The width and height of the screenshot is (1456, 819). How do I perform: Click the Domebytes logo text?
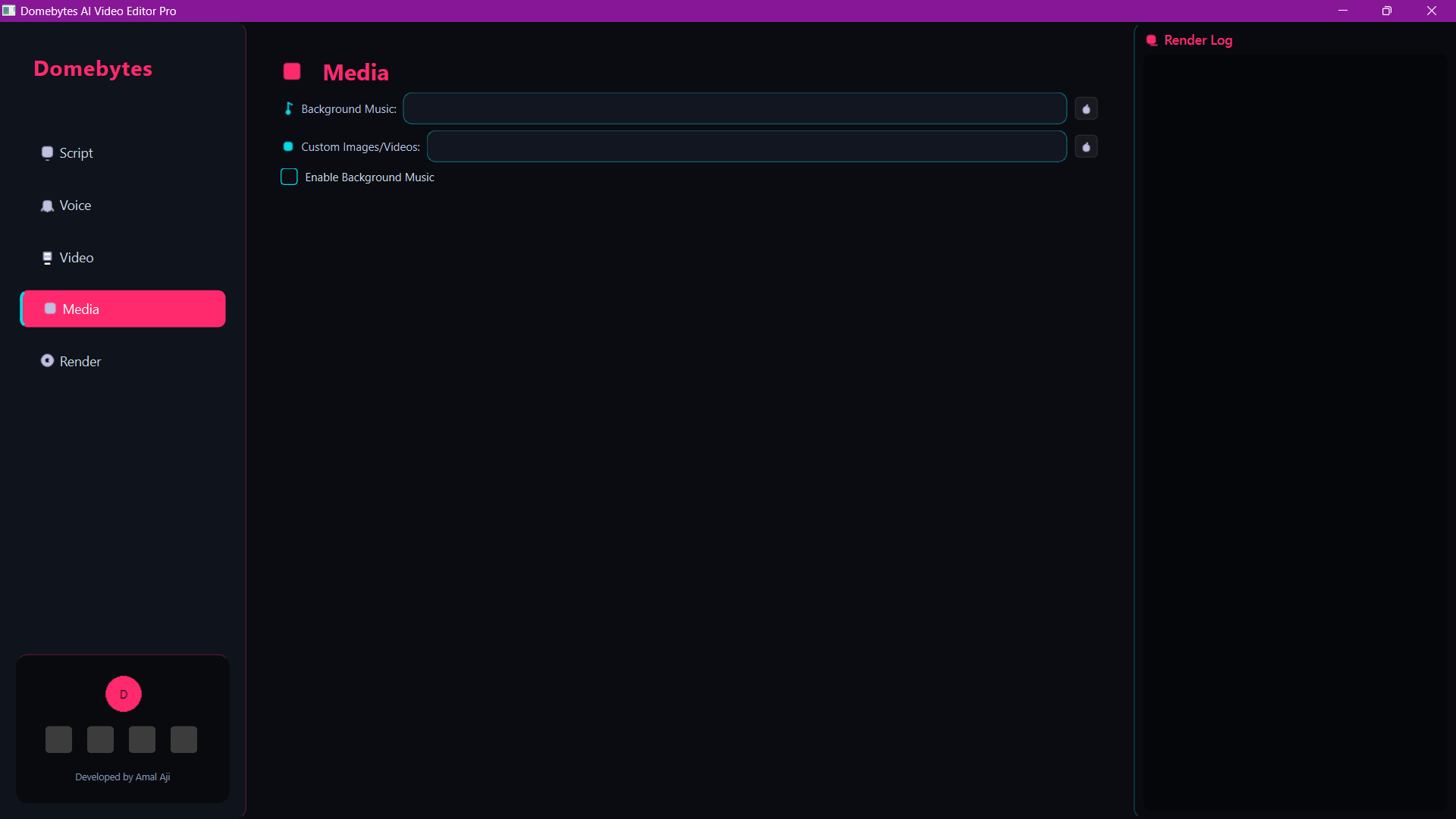coord(93,68)
